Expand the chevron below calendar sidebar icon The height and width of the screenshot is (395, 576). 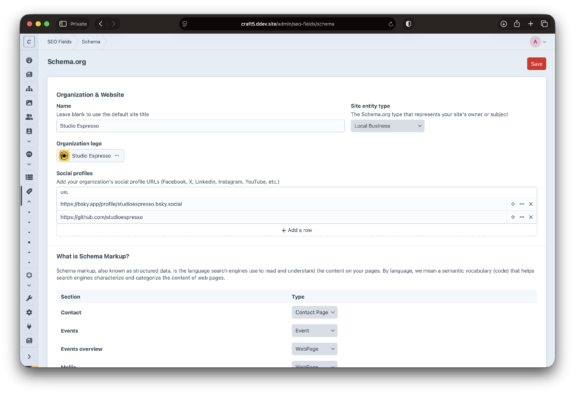coord(29,141)
